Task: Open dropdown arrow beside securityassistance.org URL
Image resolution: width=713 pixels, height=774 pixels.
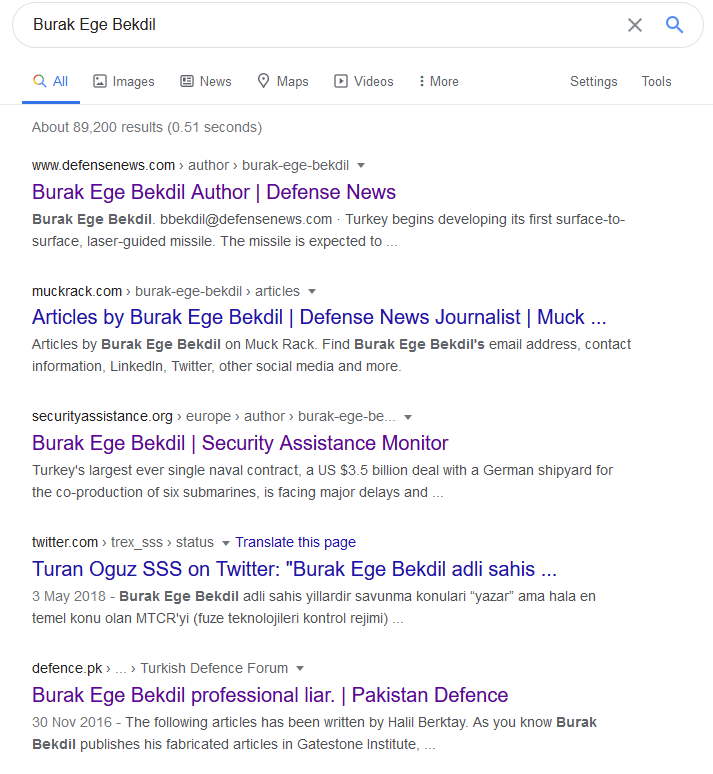Action: 408,417
